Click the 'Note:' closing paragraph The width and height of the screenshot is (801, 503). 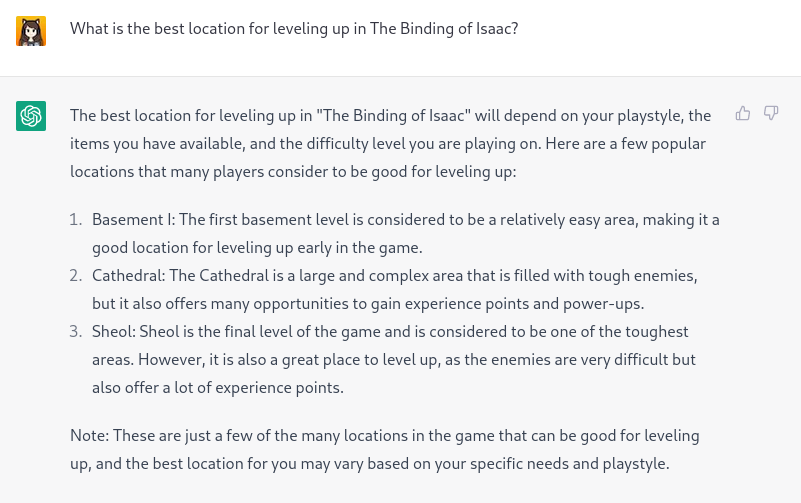point(385,449)
